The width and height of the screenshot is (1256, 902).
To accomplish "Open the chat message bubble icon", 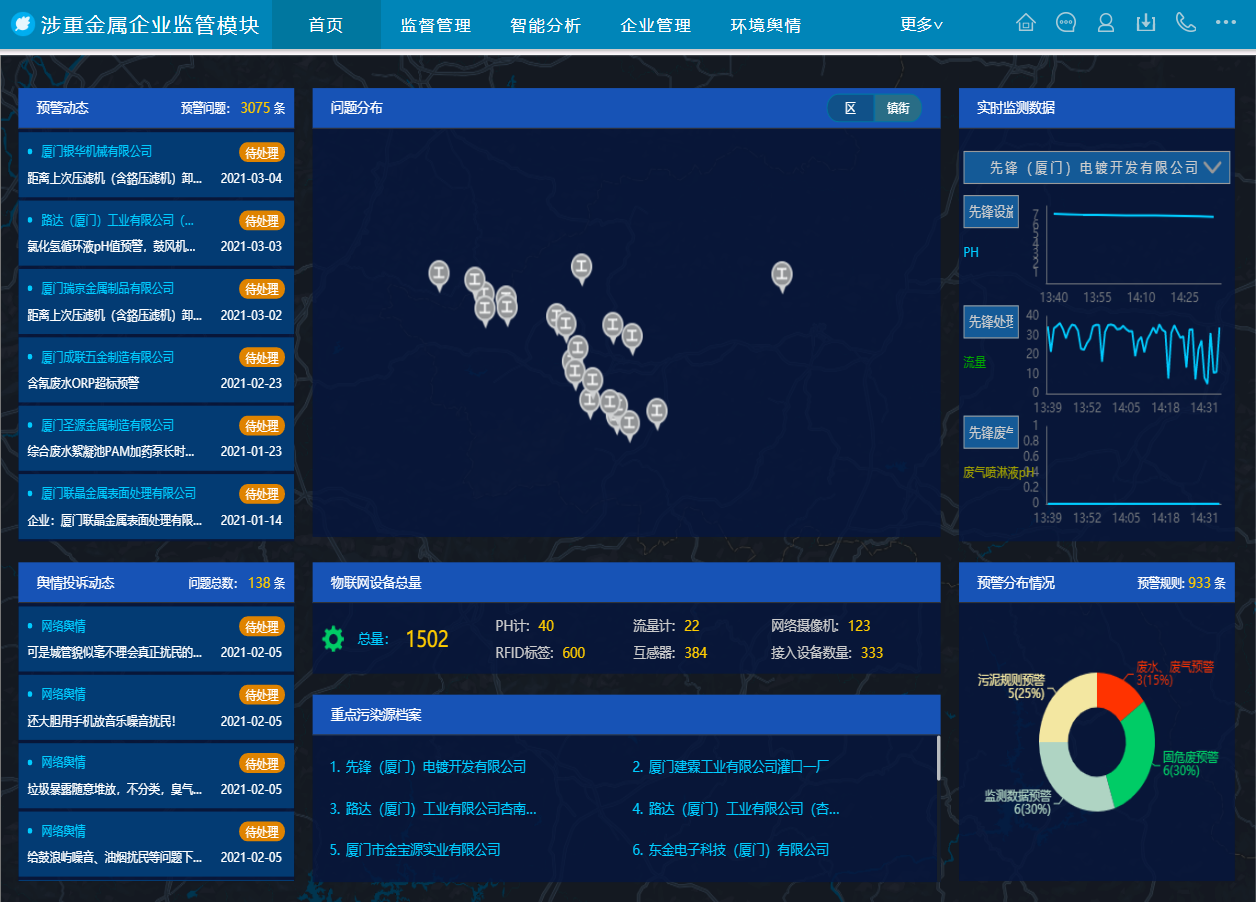I will pyautogui.click(x=1066, y=23).
